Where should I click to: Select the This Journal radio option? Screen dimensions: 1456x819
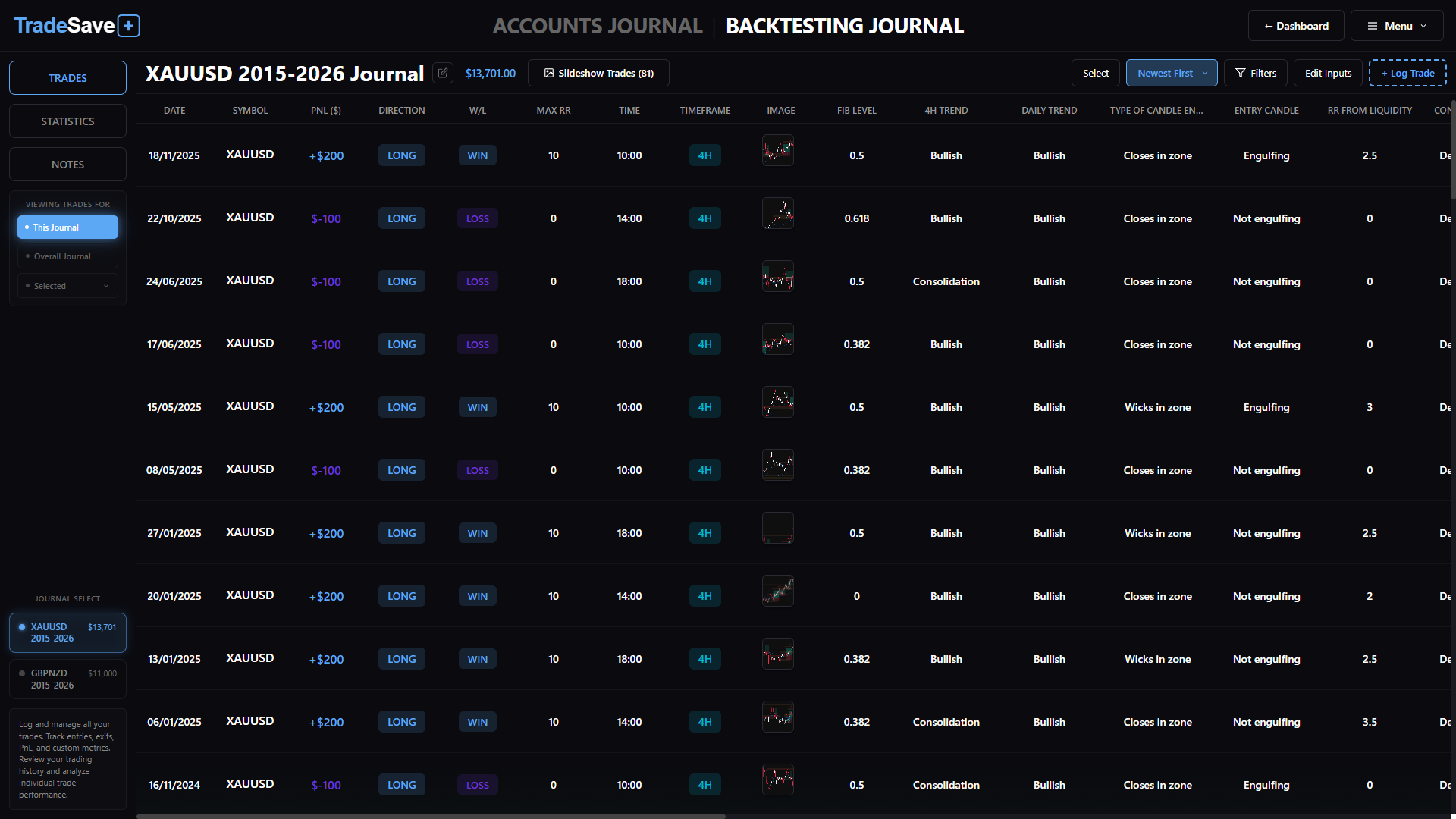pyautogui.click(x=67, y=227)
